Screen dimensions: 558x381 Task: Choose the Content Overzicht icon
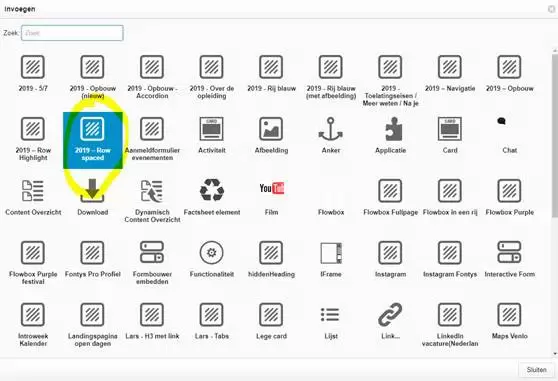pos(33,191)
